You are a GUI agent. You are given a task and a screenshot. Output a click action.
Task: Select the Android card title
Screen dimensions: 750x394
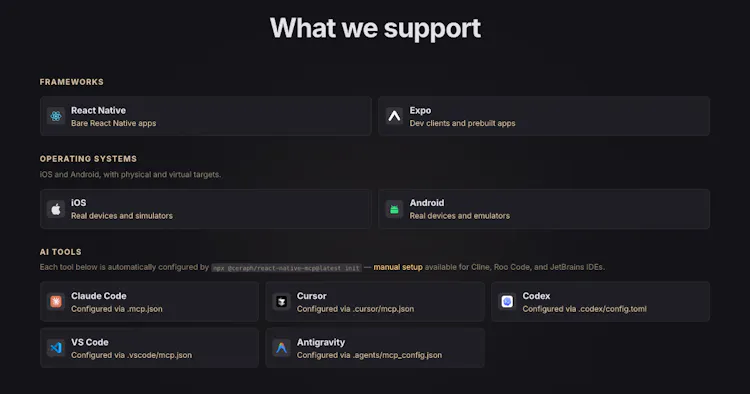tap(427, 203)
